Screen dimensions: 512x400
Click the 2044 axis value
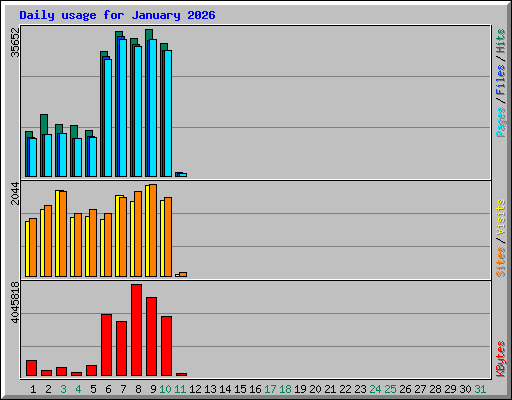(x=15, y=193)
